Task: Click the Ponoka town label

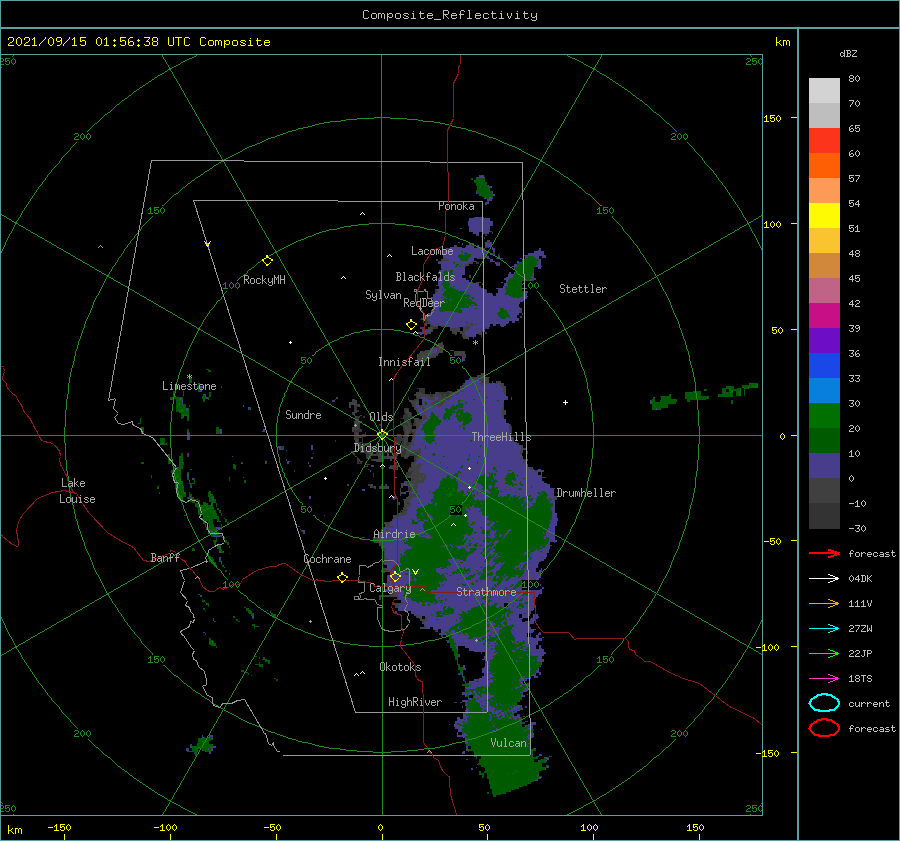Action: (x=456, y=206)
